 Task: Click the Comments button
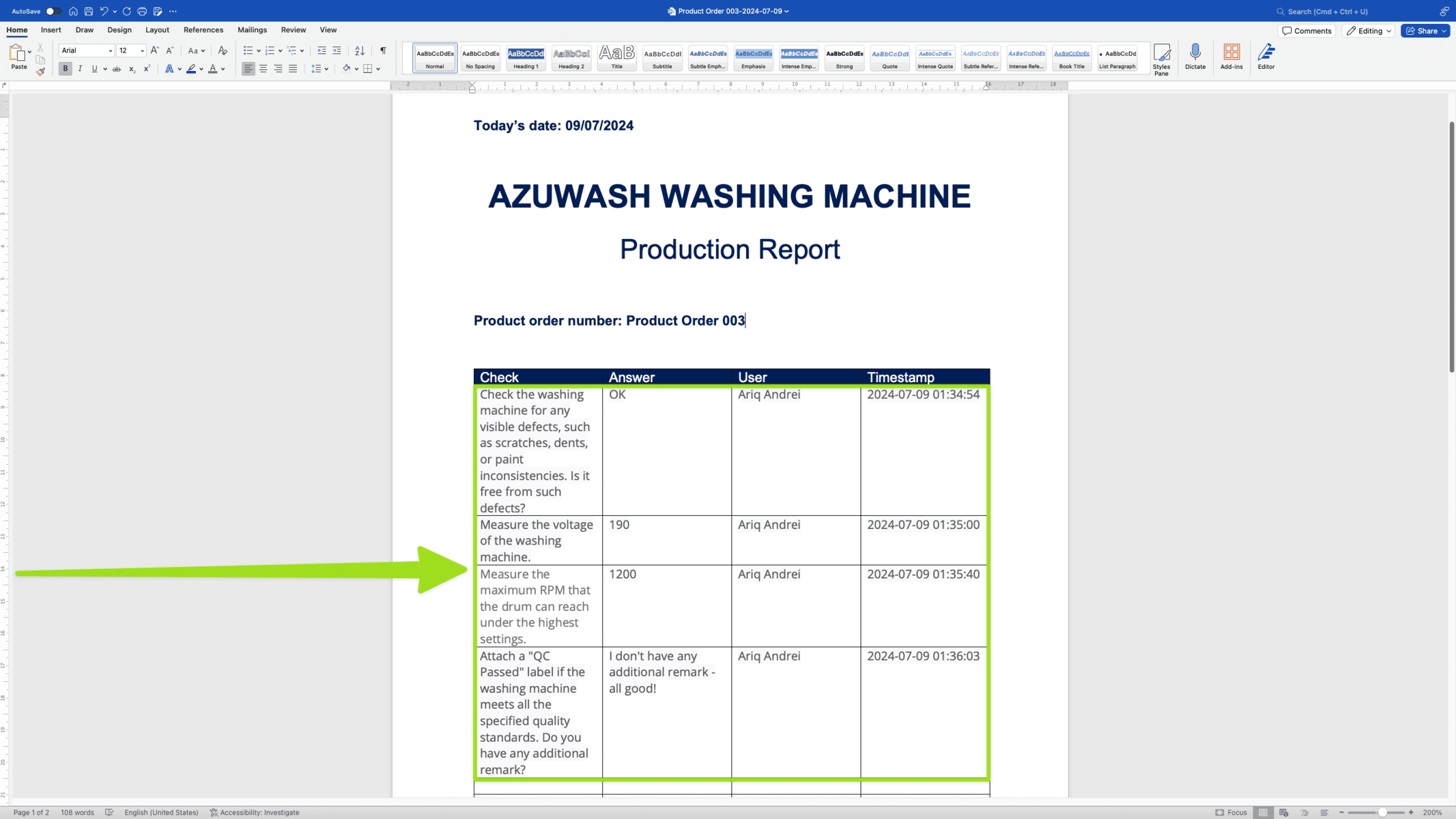tap(1306, 31)
